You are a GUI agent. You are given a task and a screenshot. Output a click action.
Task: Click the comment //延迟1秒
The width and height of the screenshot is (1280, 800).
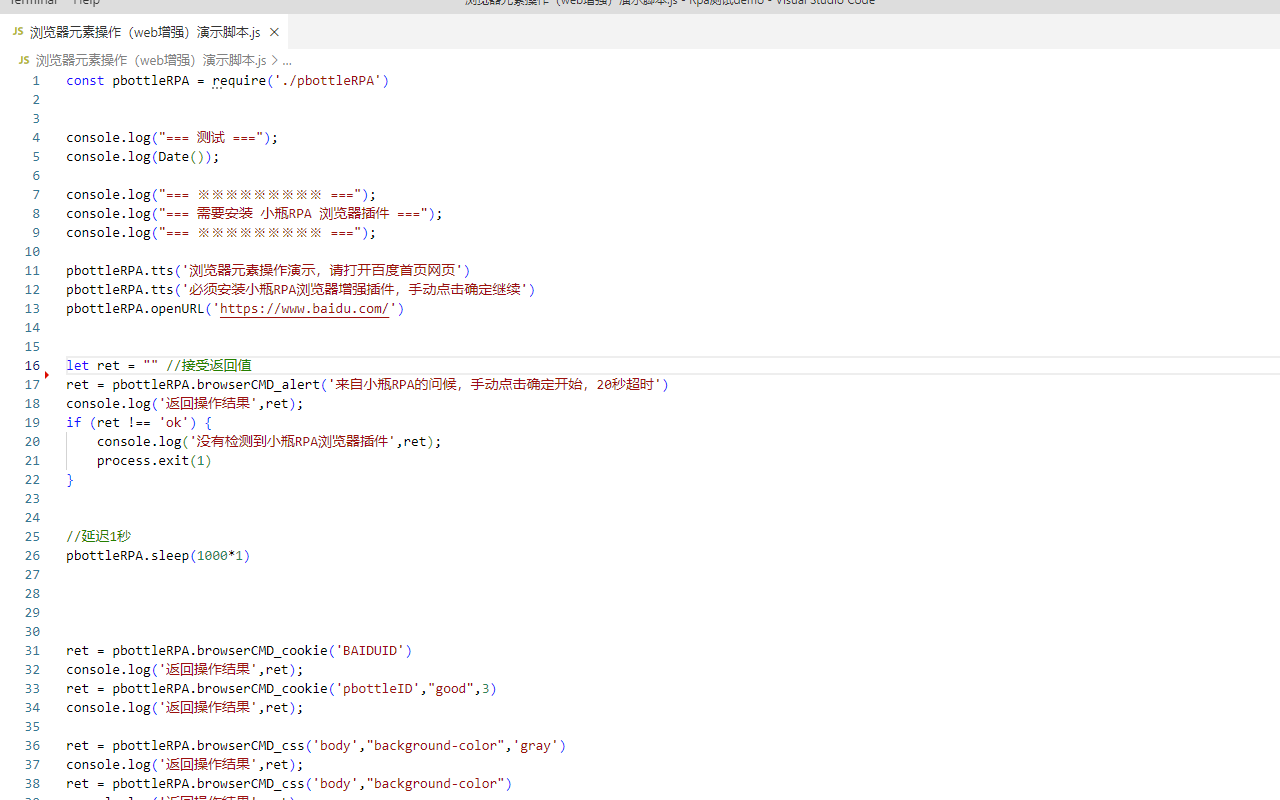[98, 536]
